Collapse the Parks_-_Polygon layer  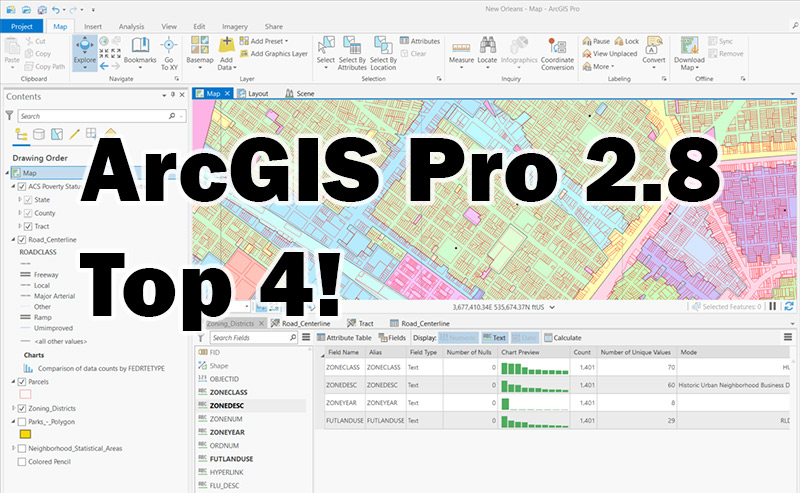[13, 422]
